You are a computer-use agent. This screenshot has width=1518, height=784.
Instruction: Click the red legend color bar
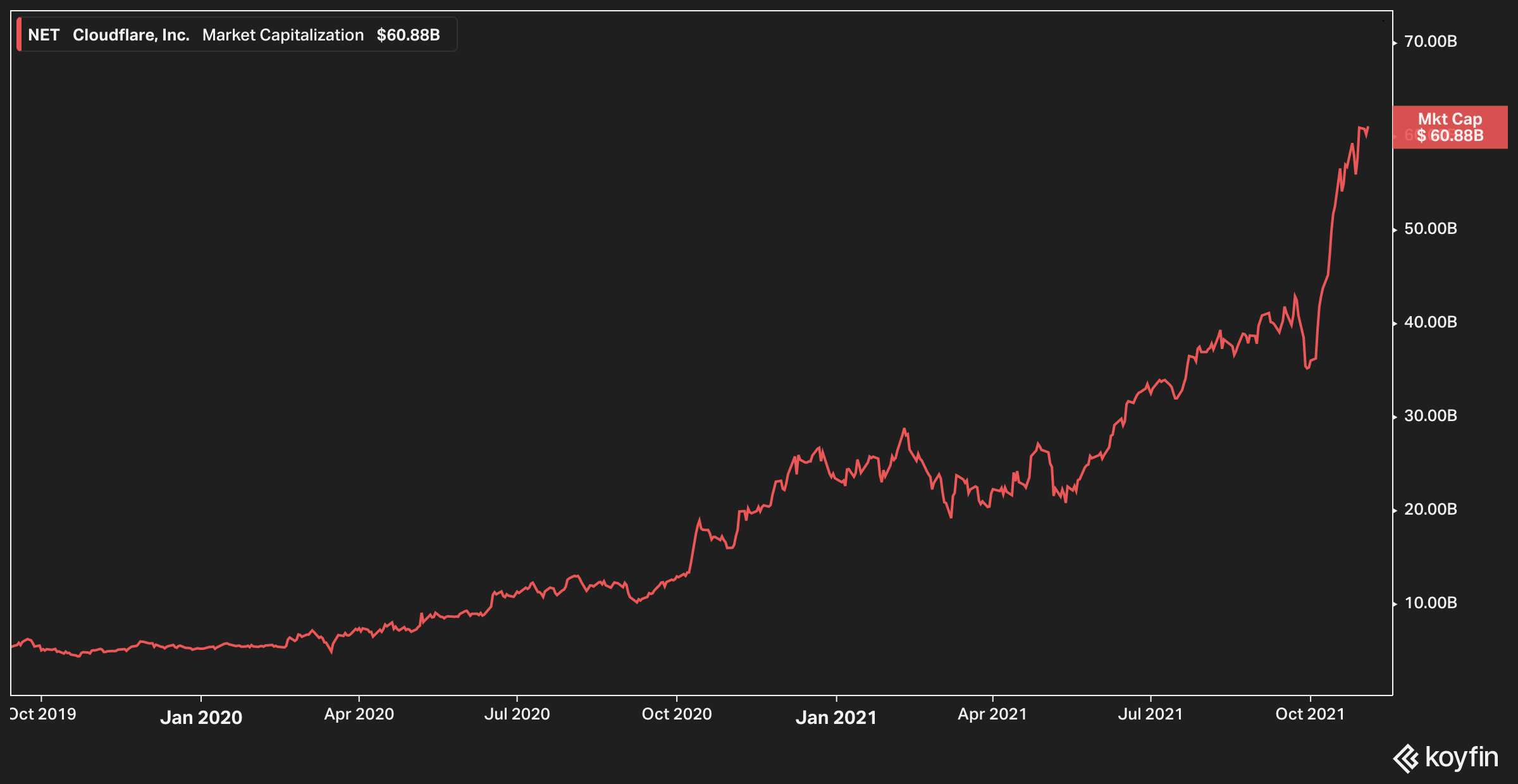(x=19, y=35)
